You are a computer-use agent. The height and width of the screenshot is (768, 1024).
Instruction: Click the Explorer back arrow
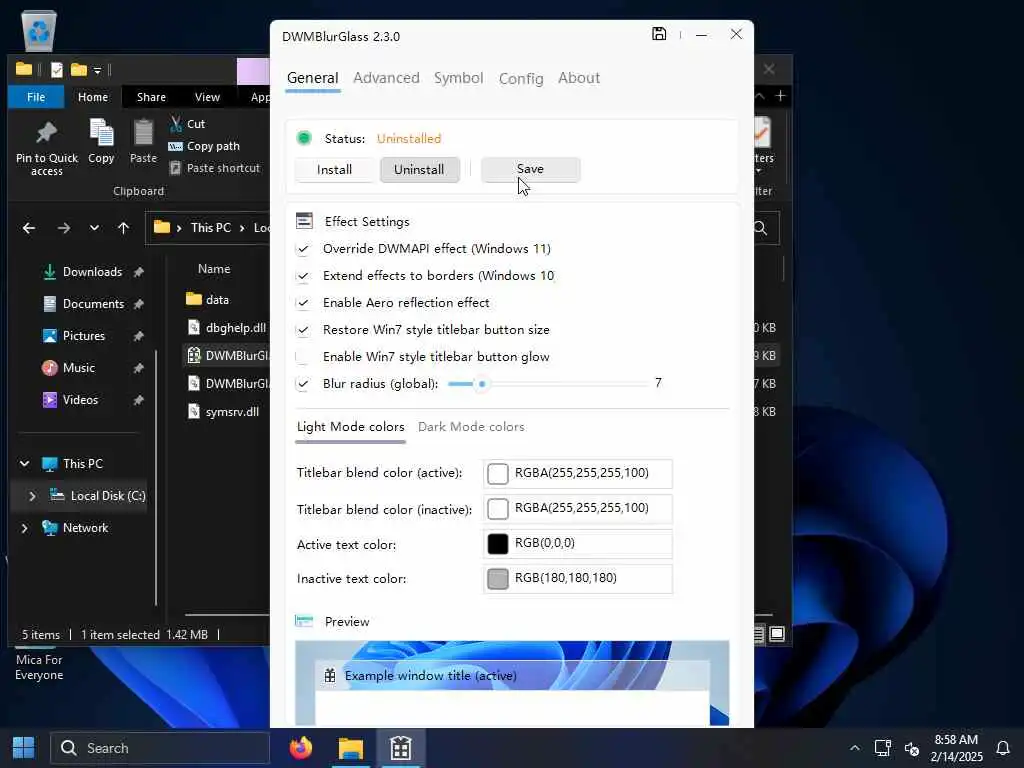point(29,228)
